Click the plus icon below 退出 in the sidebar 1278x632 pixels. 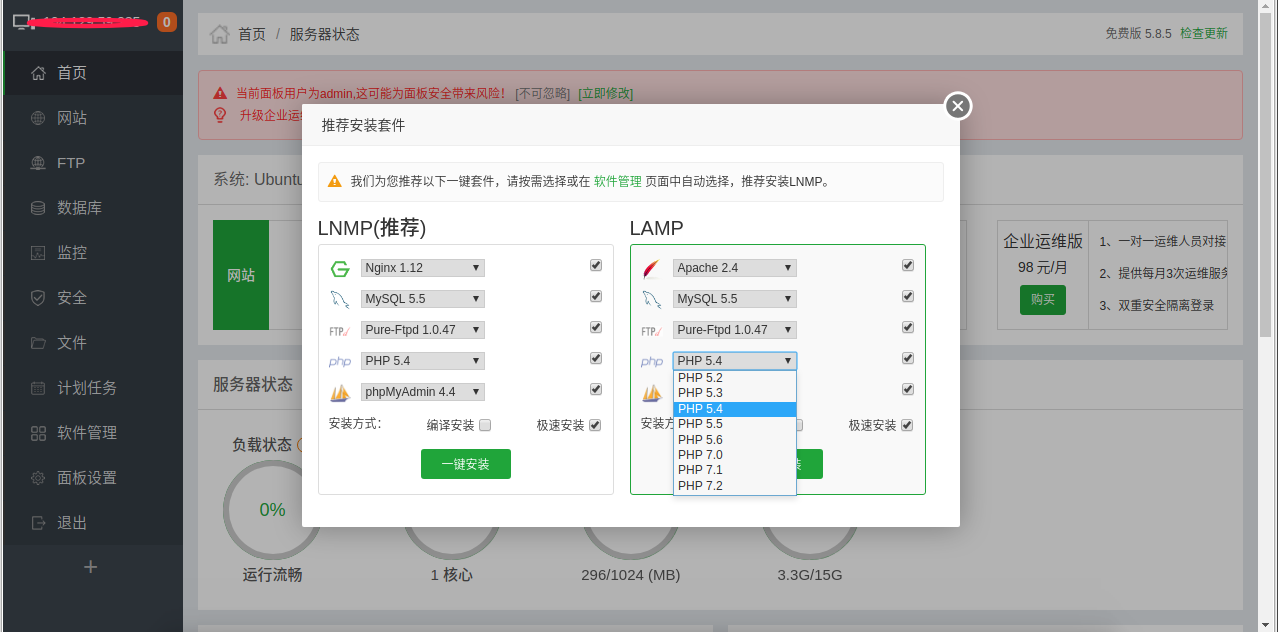[91, 567]
